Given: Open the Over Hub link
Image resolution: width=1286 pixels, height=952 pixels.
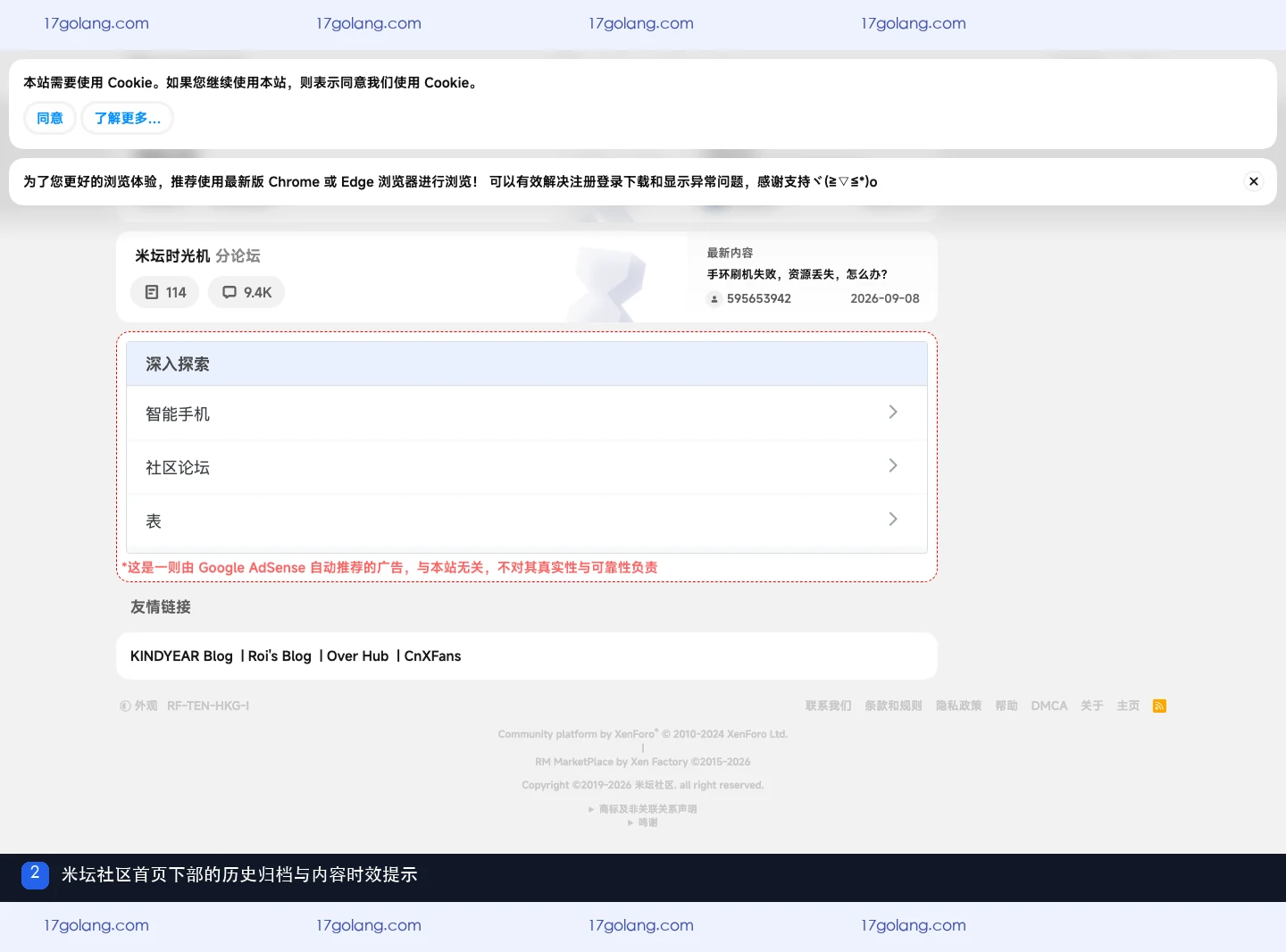Looking at the screenshot, I should coord(358,656).
